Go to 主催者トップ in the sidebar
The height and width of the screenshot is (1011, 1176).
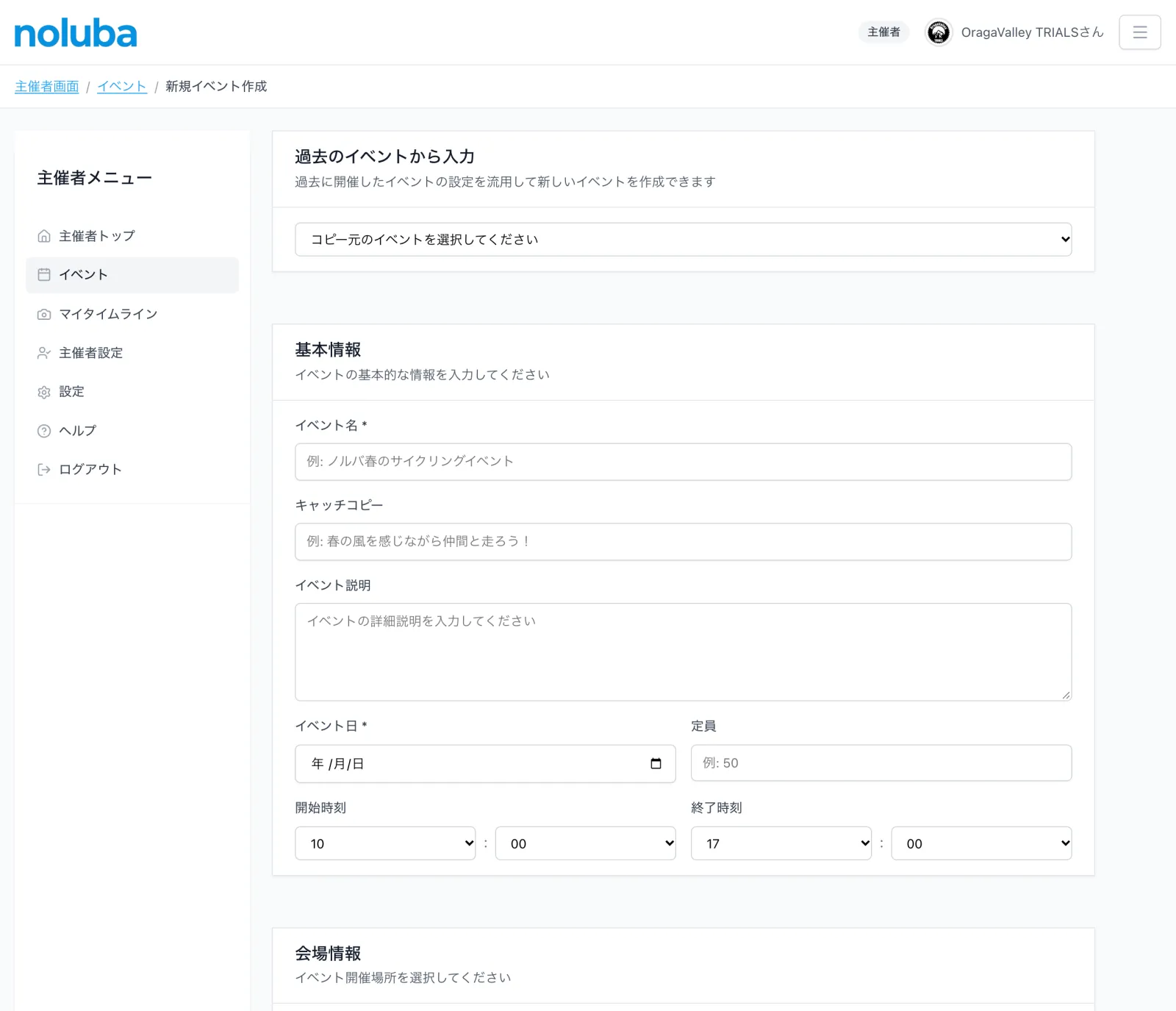tap(132, 236)
